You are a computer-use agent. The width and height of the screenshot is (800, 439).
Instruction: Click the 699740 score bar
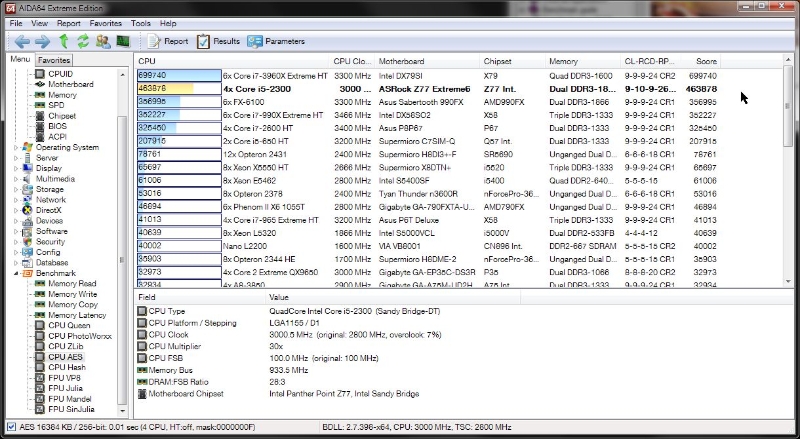click(179, 76)
